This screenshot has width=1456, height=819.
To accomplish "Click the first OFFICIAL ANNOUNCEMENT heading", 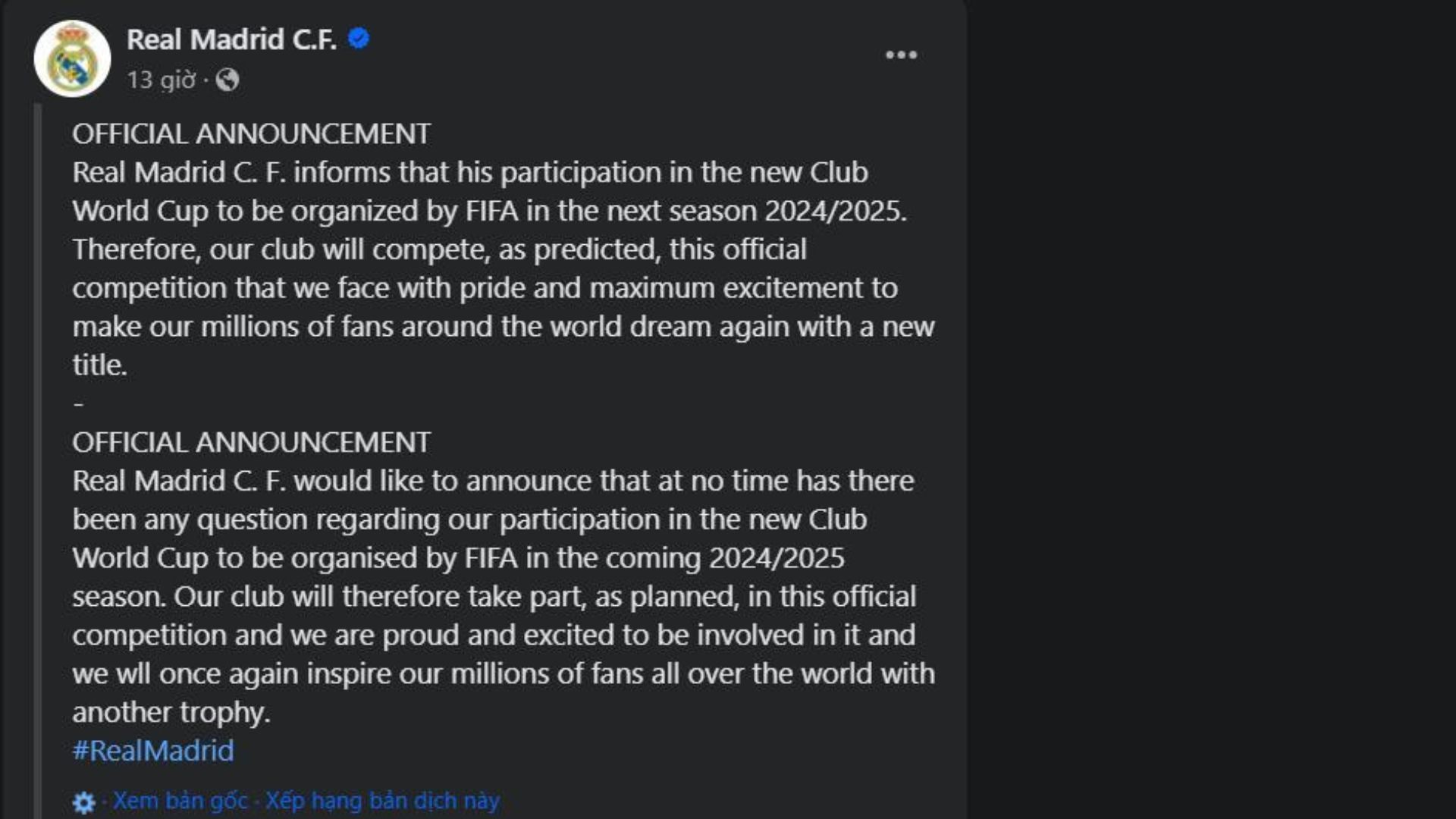I will click(x=251, y=134).
